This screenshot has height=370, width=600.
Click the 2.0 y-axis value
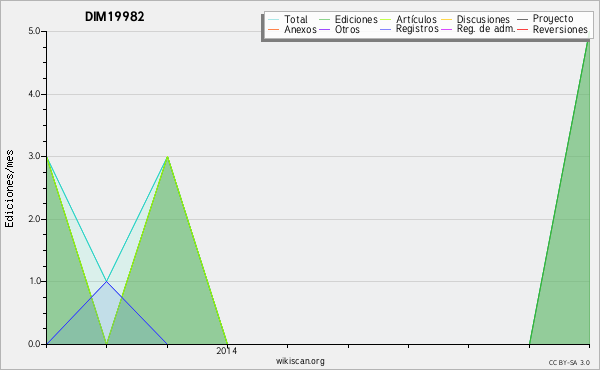click(x=34, y=219)
